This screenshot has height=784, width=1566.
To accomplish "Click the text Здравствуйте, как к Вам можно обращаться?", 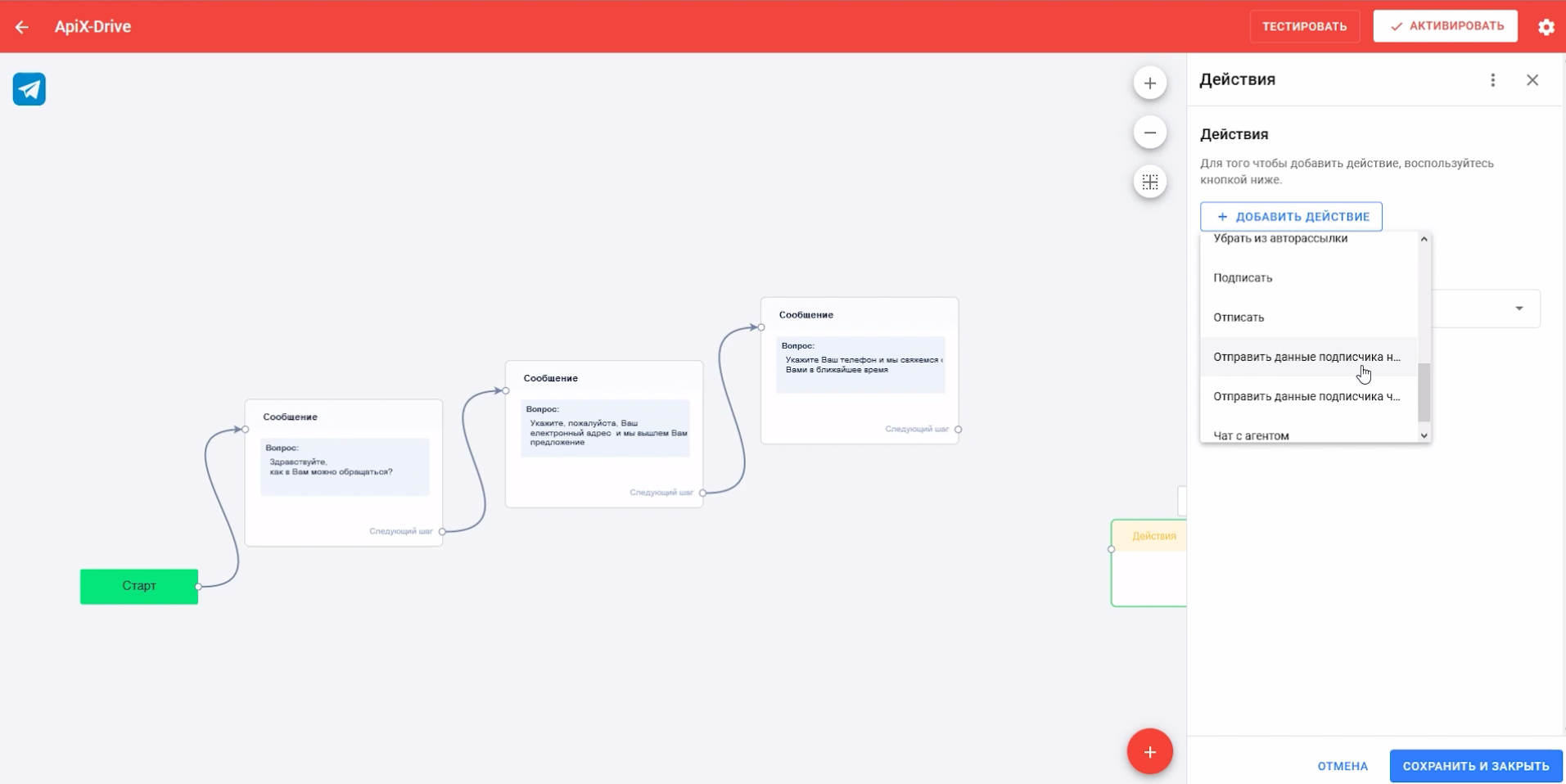I will click(x=331, y=466).
